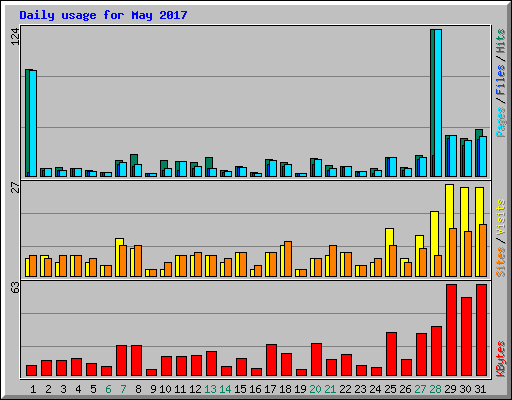
Task: Click the 'Hits' legend label
Action: click(501, 41)
